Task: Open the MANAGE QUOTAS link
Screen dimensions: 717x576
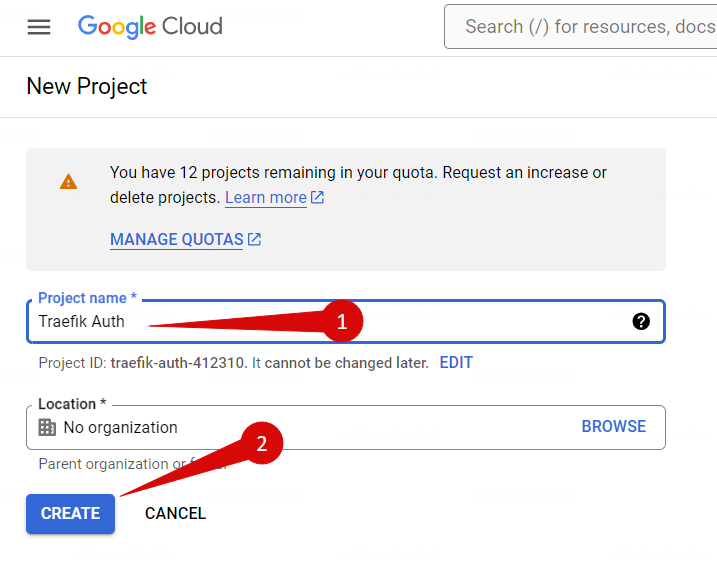Action: (177, 240)
